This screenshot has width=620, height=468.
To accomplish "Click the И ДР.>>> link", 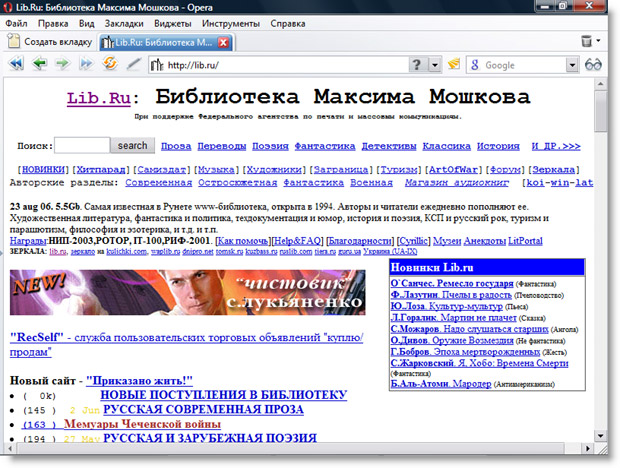I will pos(556,146).
